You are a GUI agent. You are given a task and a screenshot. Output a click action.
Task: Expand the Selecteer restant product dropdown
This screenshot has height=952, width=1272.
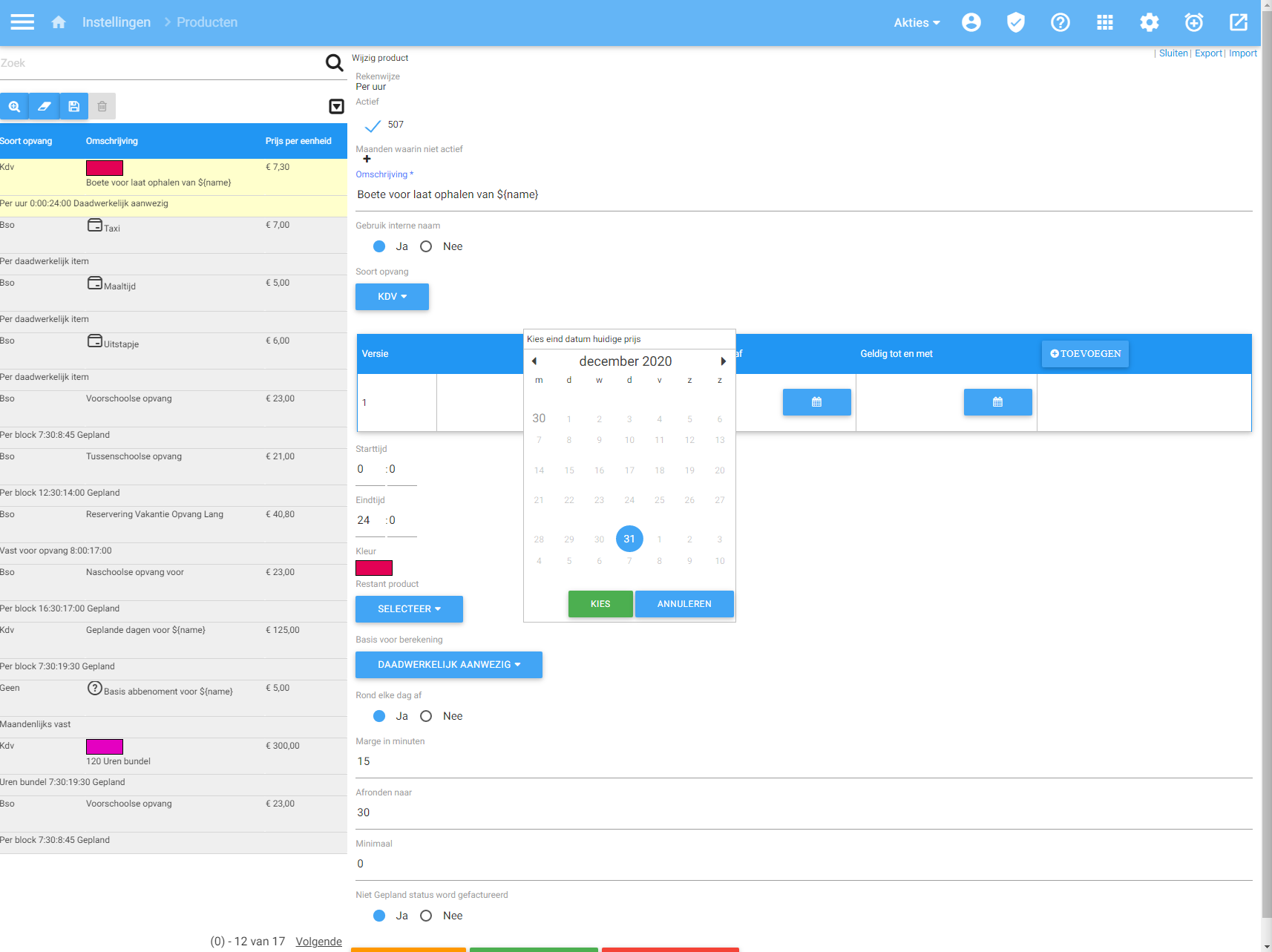point(409,609)
